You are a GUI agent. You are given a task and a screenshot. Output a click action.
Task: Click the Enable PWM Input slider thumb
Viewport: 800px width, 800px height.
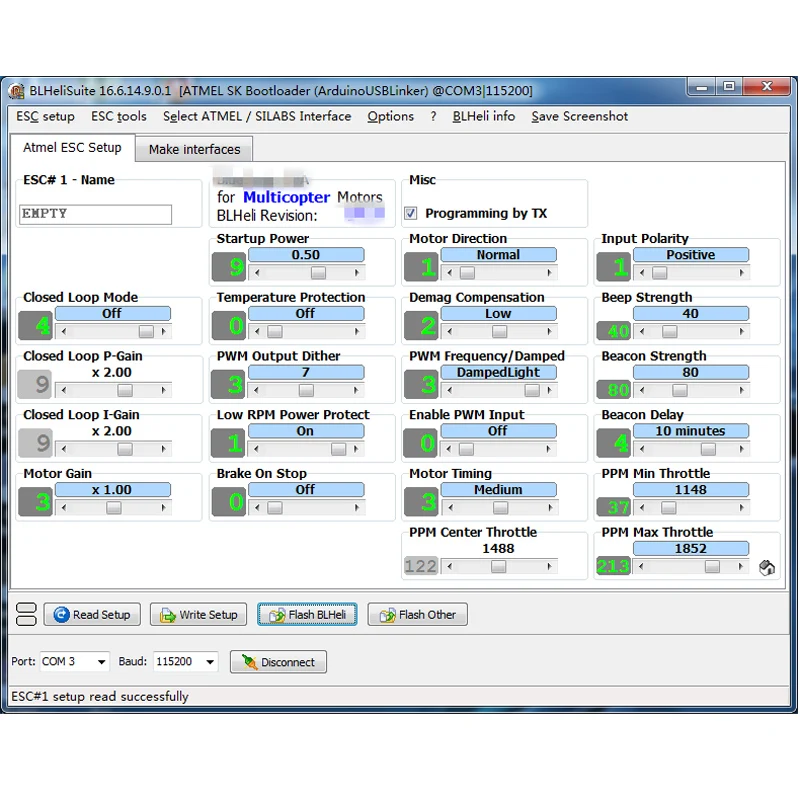(x=466, y=449)
